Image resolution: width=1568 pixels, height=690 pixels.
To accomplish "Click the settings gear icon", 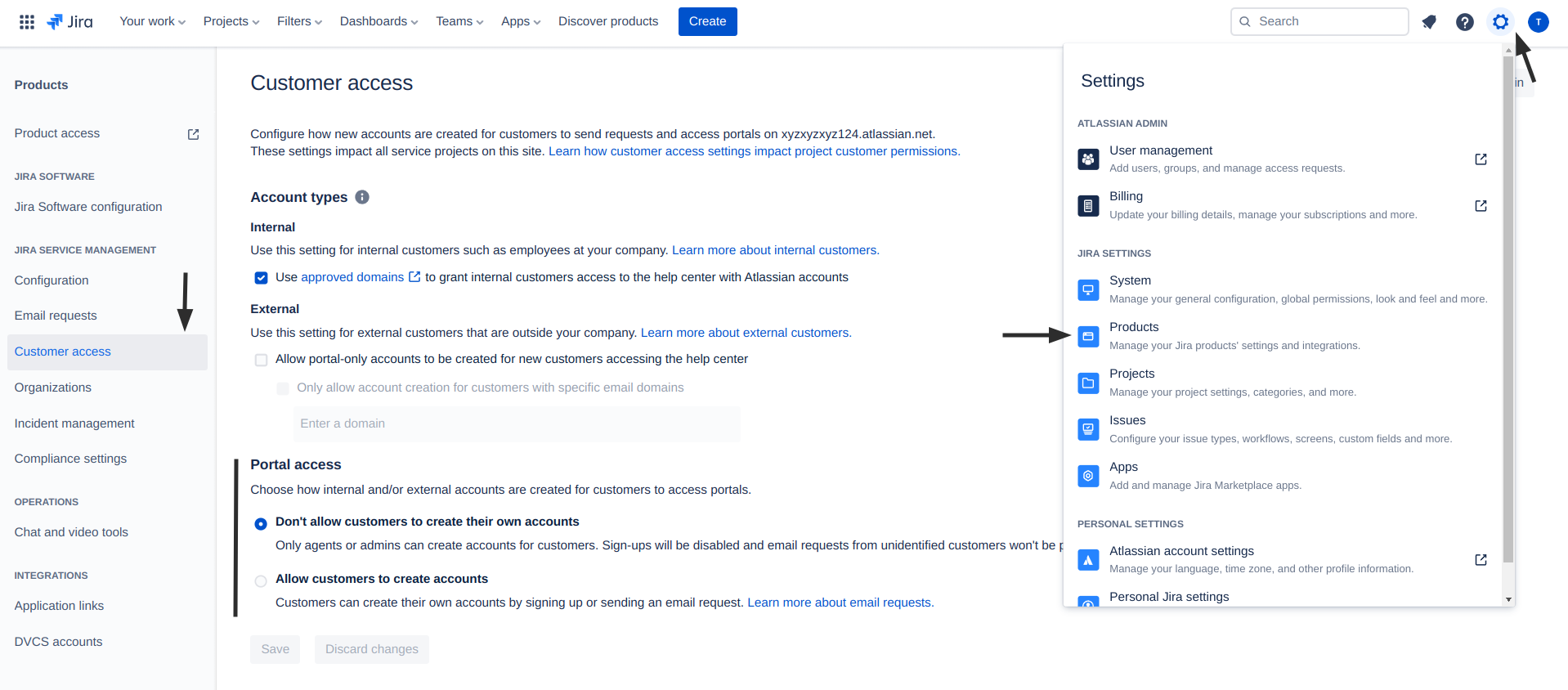I will (1500, 22).
